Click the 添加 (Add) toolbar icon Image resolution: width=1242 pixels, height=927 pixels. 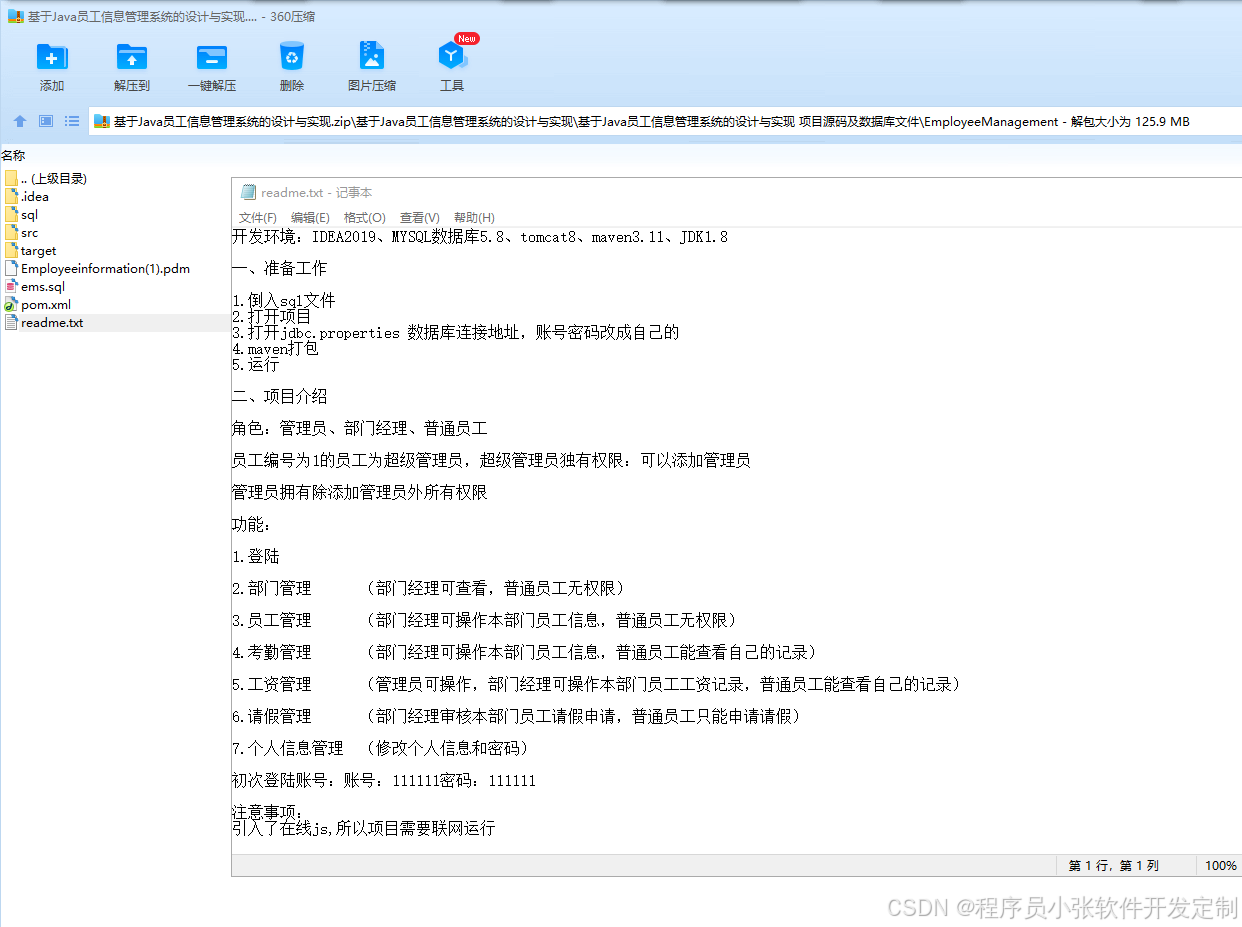(51, 63)
